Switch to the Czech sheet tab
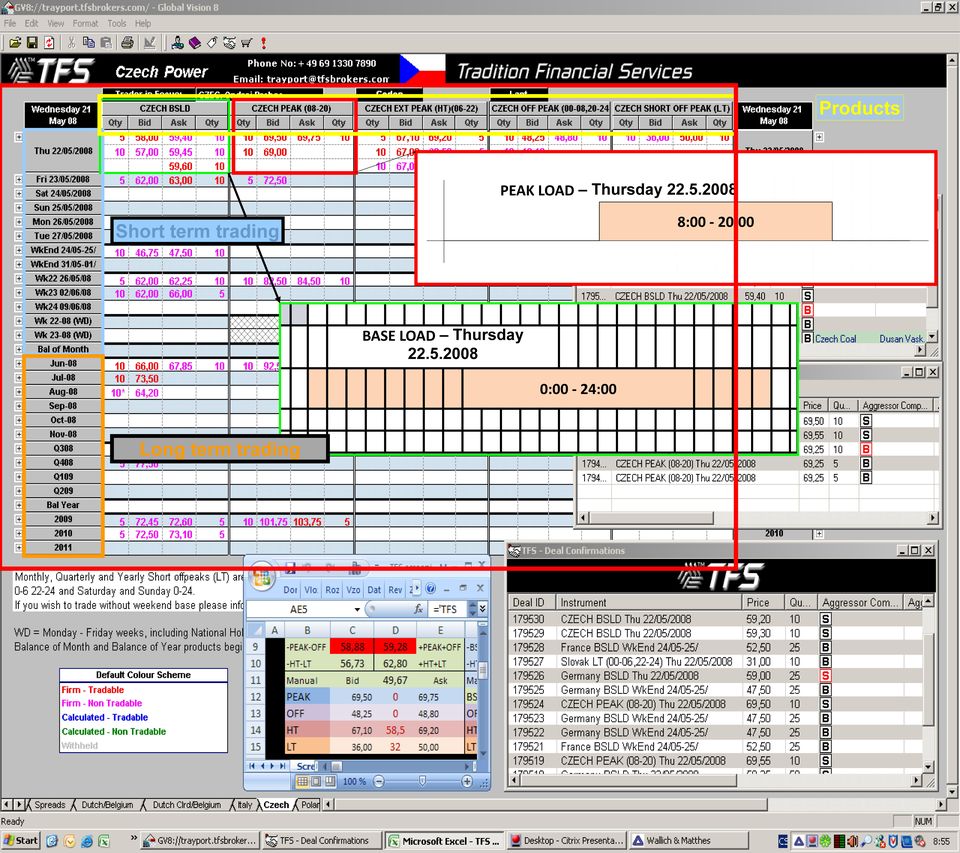Screen dimensions: 960x853 (276, 805)
